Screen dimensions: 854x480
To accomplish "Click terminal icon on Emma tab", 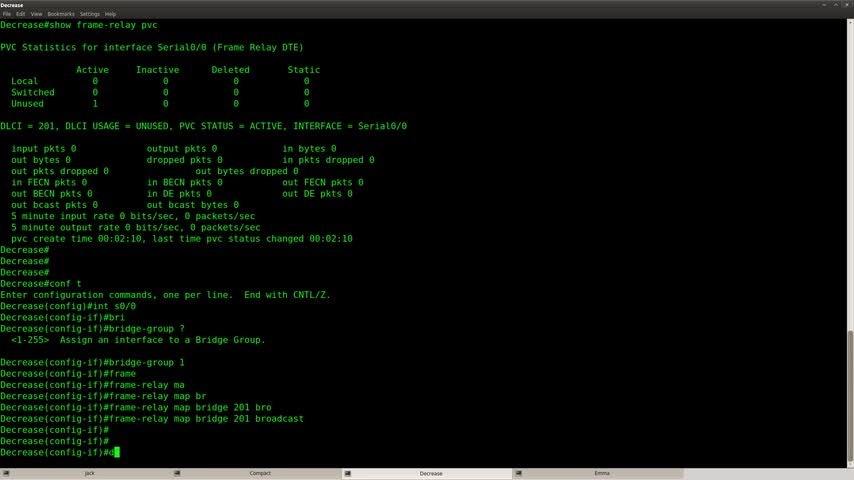I will pos(518,473).
